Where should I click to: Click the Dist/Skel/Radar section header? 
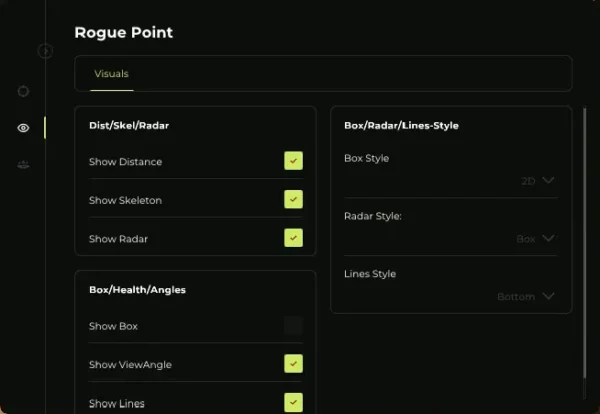(x=129, y=126)
